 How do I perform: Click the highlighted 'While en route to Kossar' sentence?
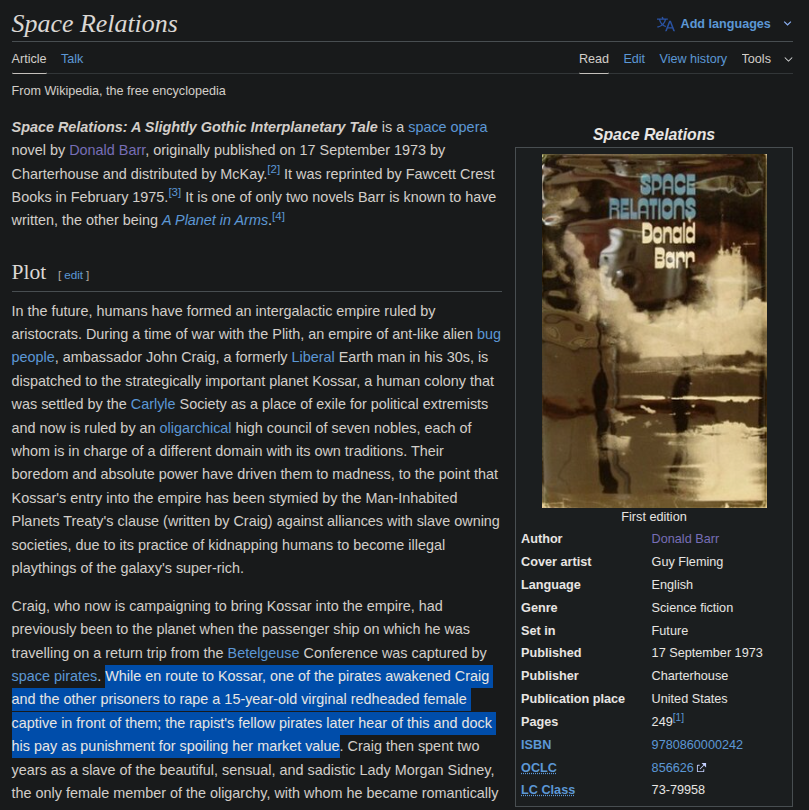coord(253,712)
